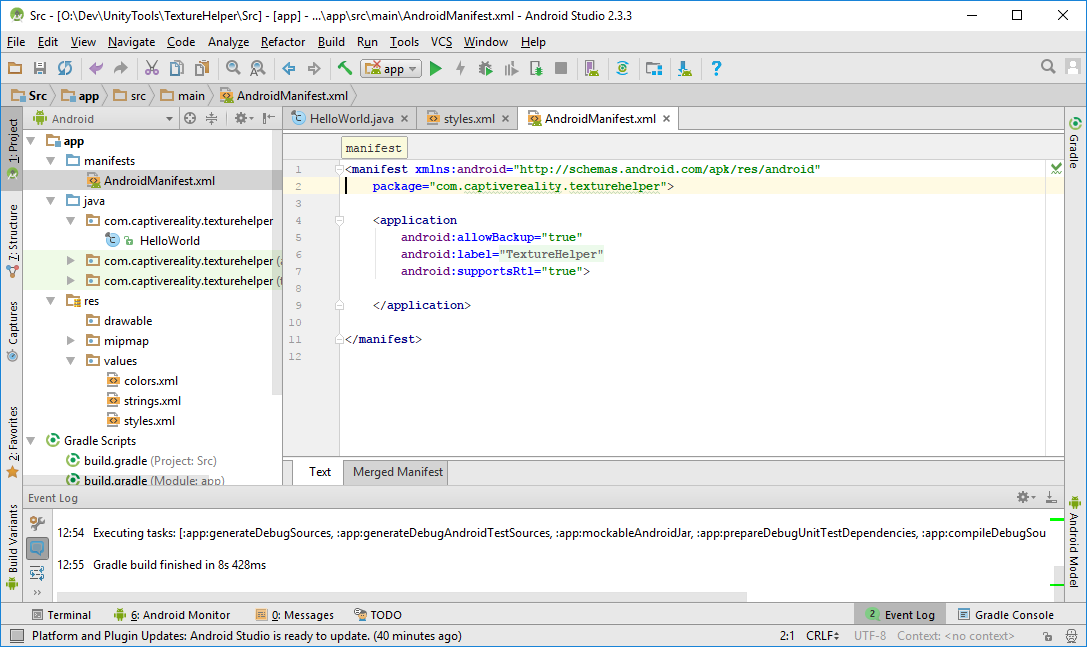Click the Sync Project with Gradle icon
Viewport: 1087px width, 647px height.
(x=623, y=68)
